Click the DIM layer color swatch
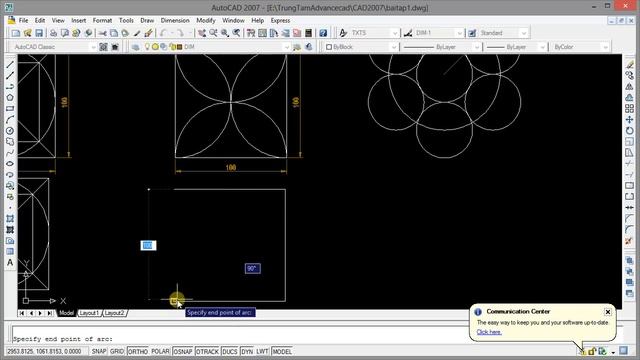The width and height of the screenshot is (640, 360). (x=180, y=47)
